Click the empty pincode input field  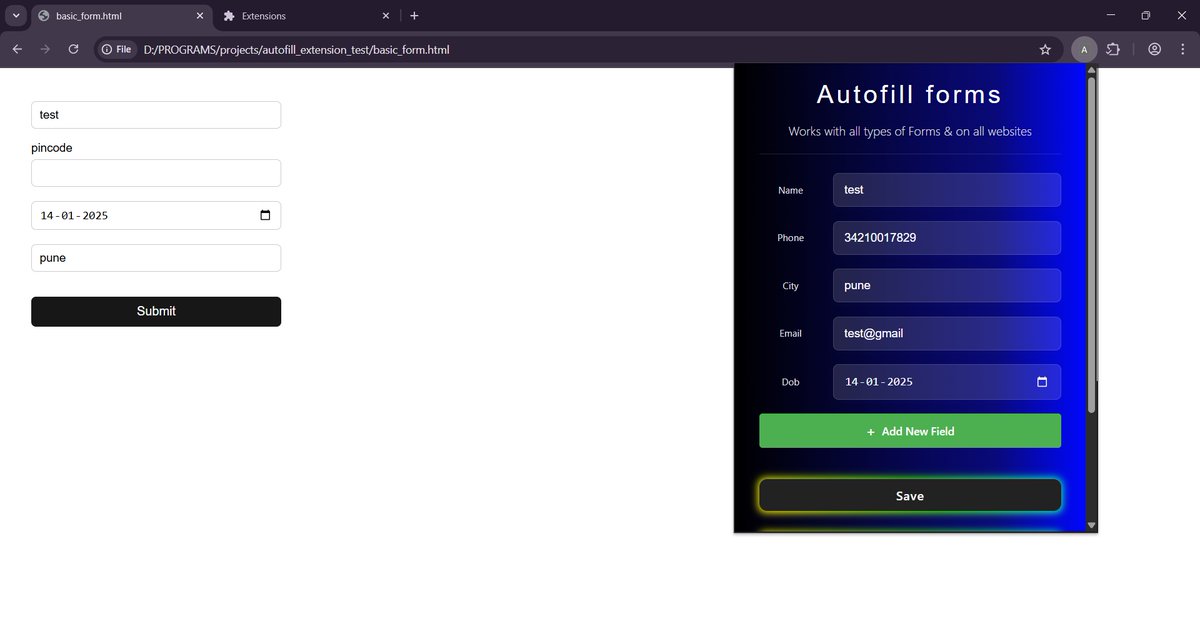[x=156, y=173]
